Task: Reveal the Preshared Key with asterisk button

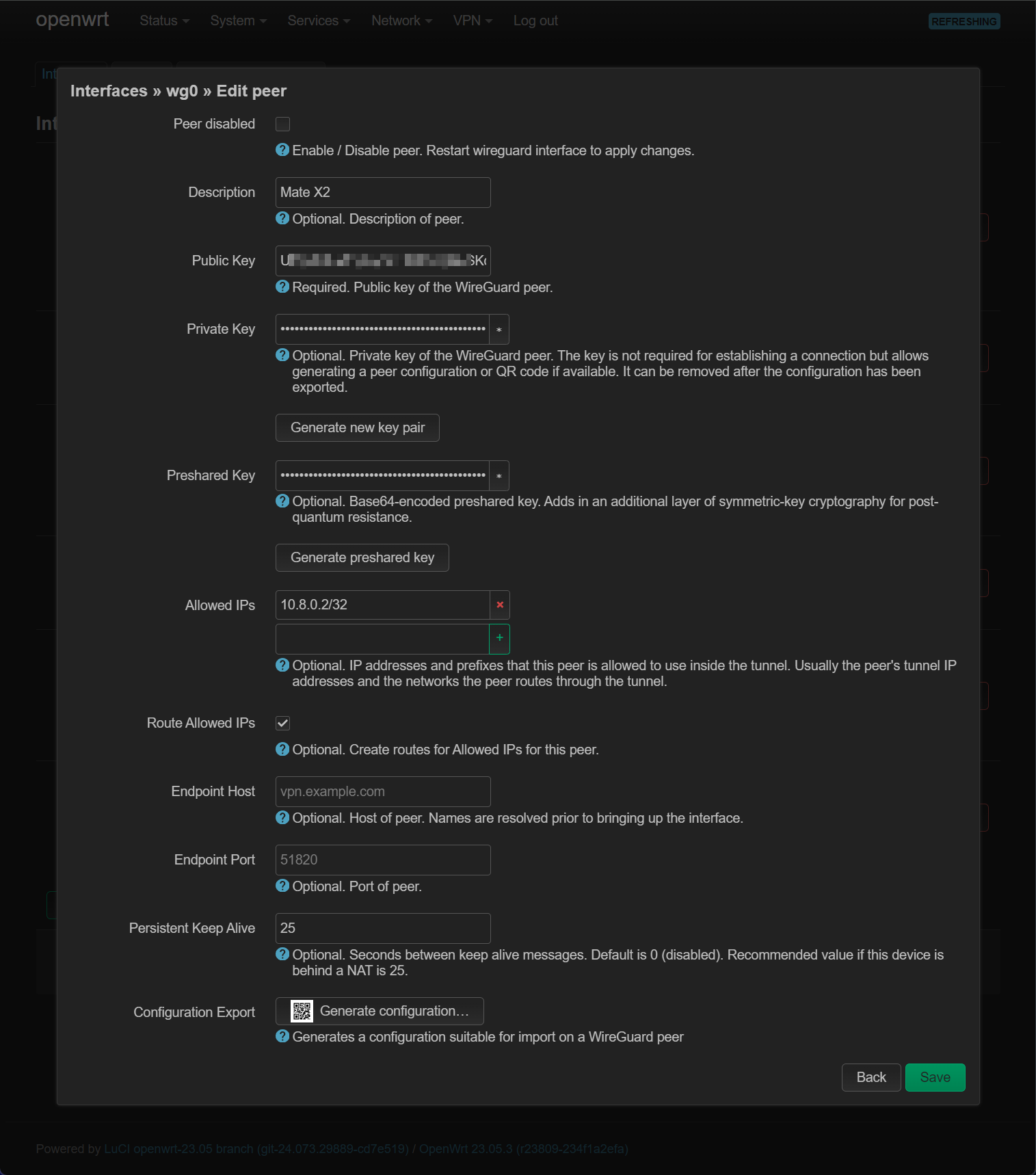Action: [499, 476]
